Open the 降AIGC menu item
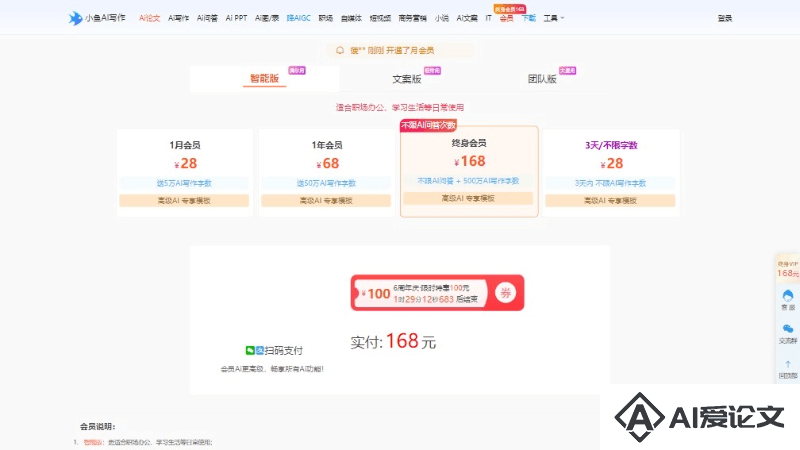The width and height of the screenshot is (800, 450). click(298, 18)
